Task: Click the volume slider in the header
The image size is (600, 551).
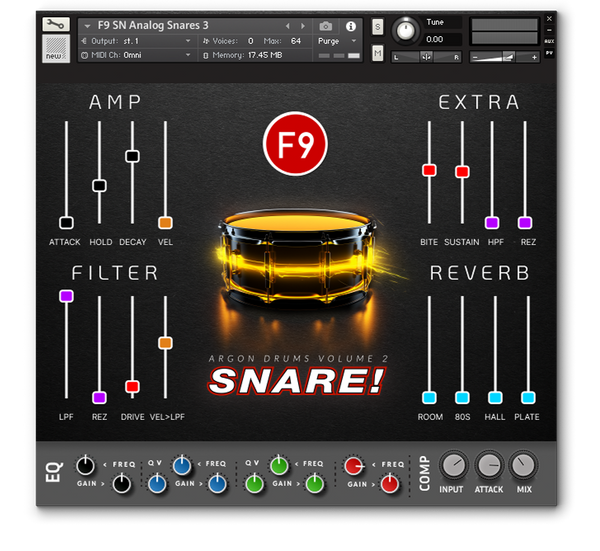Action: point(504,57)
